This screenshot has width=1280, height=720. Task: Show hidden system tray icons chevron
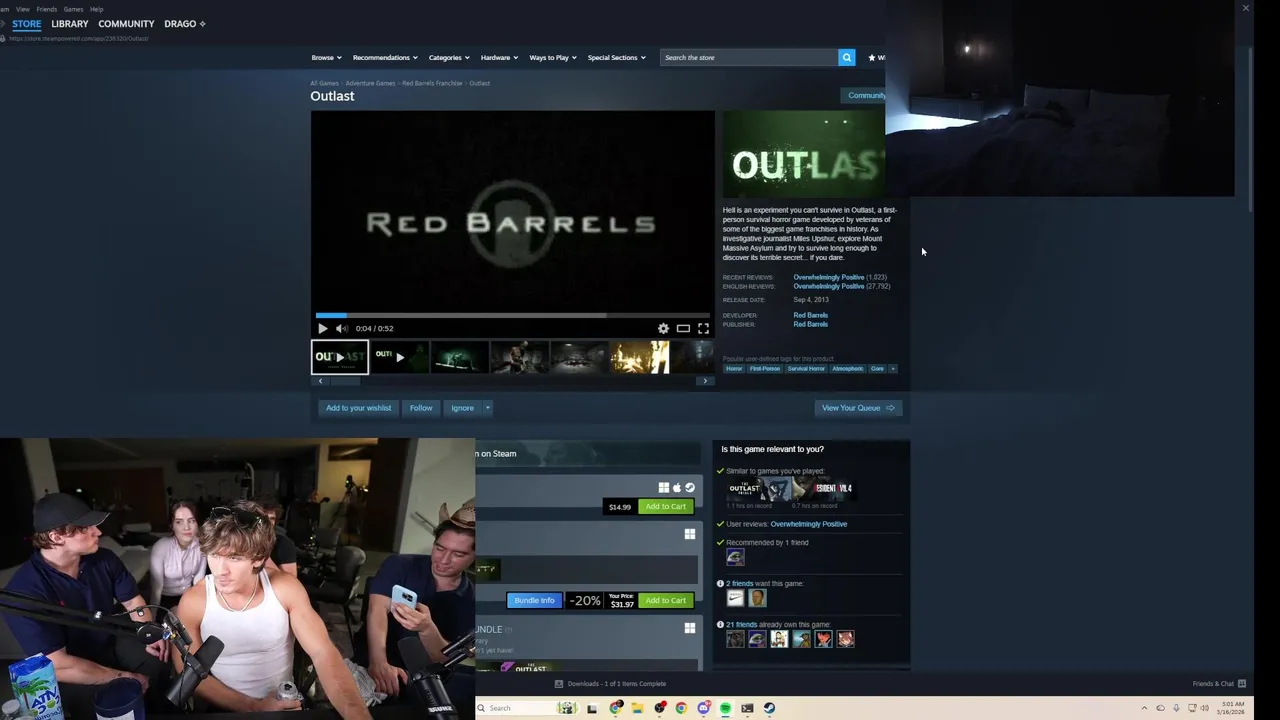(x=1144, y=708)
